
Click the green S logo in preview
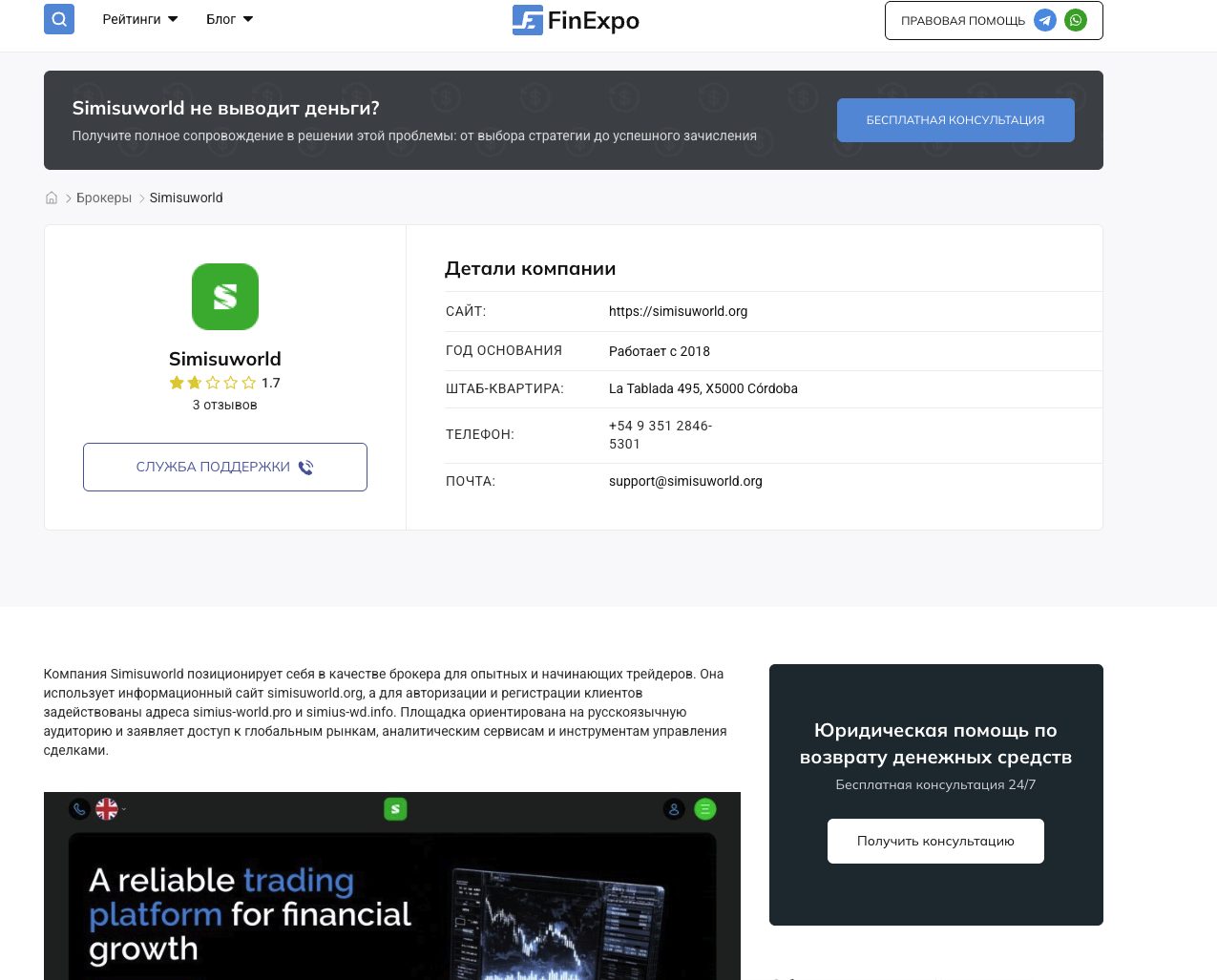[x=395, y=809]
